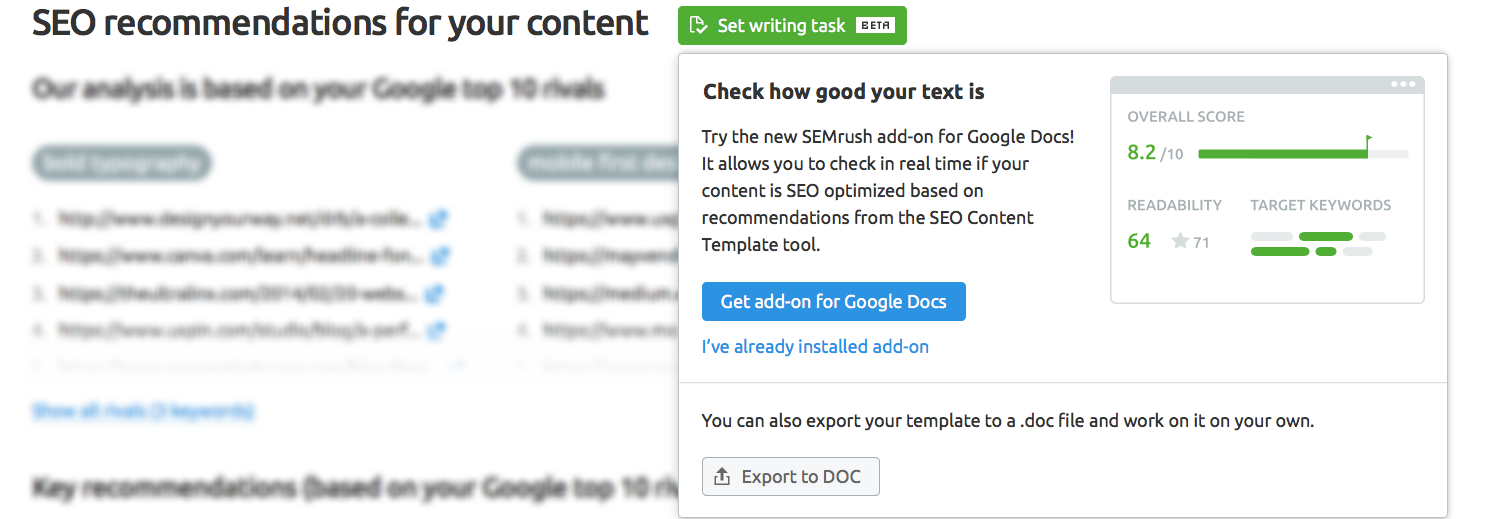Click text about exporting template to .doc
Viewport: 1486px width, 519px height.
tap(1008, 421)
